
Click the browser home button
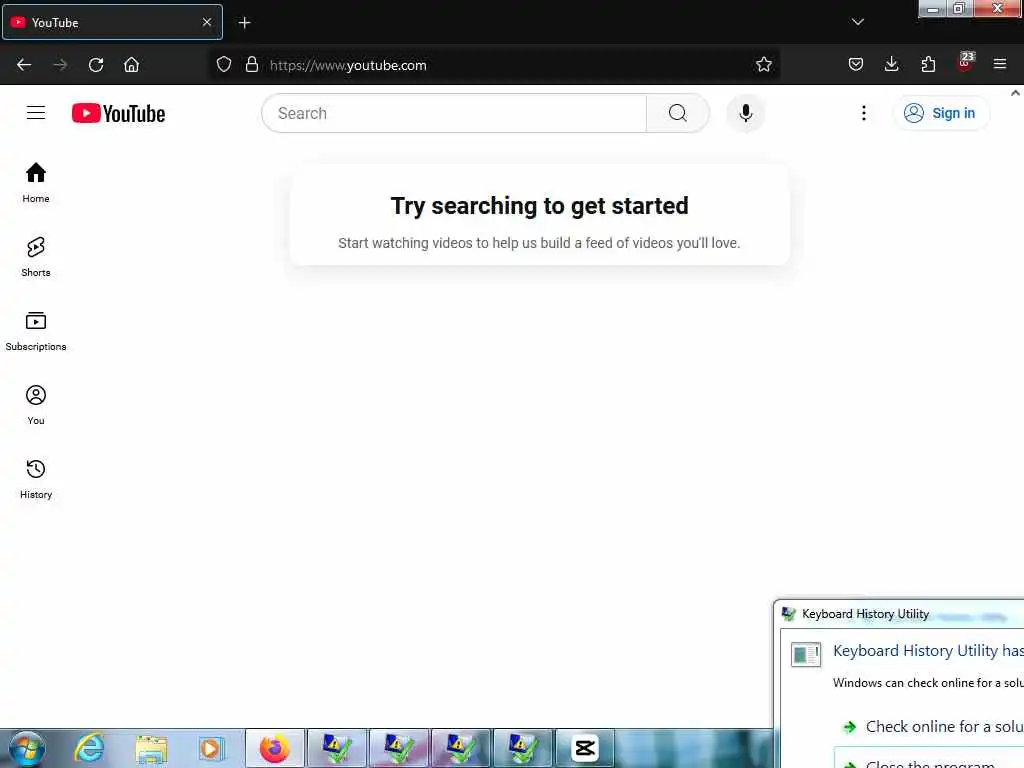pos(131,65)
